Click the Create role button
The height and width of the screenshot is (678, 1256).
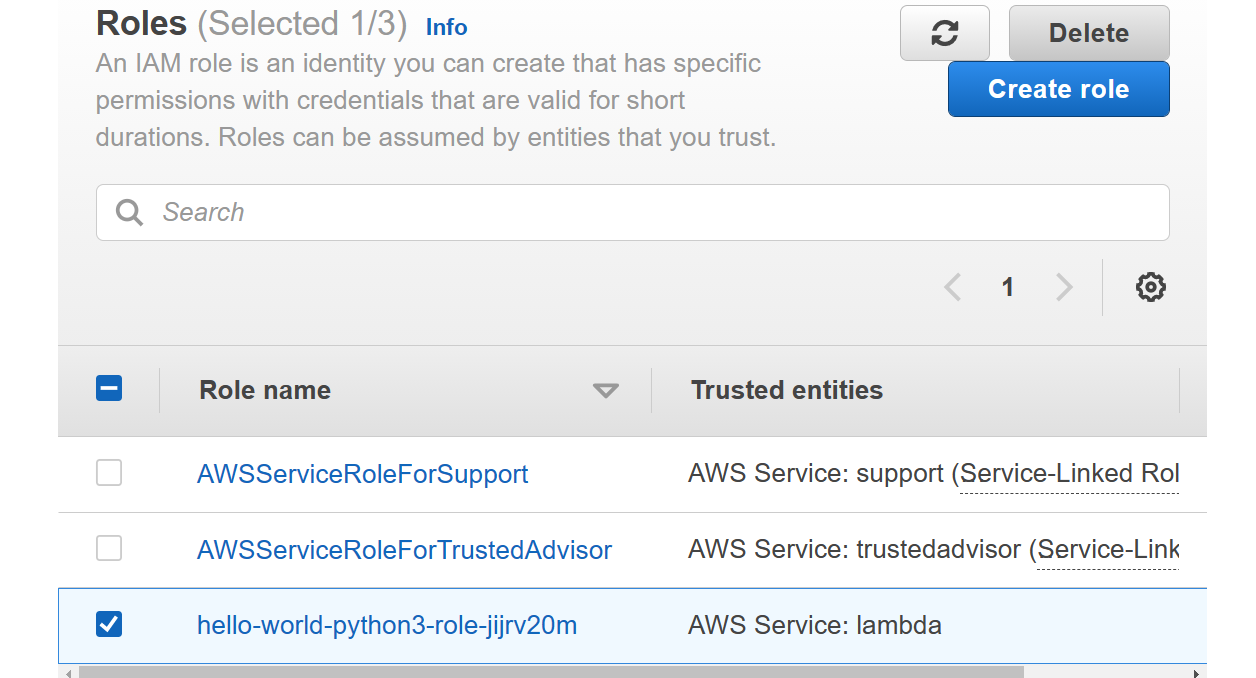click(1058, 89)
